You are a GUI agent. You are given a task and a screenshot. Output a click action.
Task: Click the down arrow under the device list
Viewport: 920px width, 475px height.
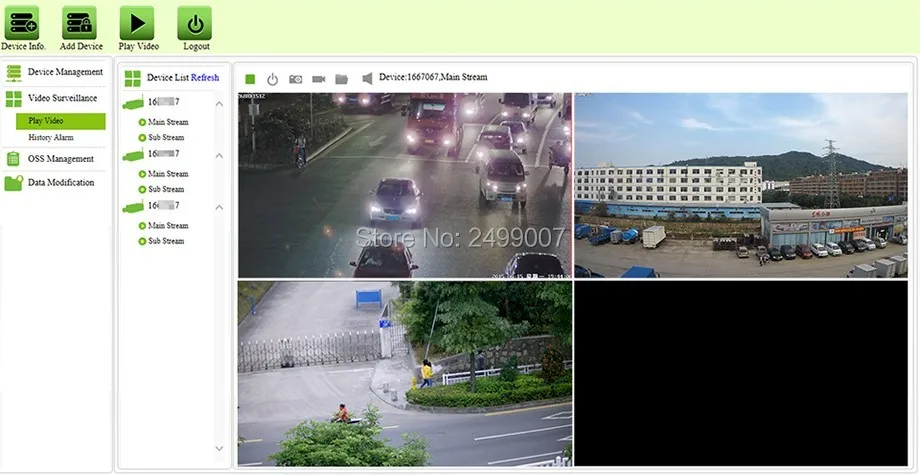[x=219, y=449]
